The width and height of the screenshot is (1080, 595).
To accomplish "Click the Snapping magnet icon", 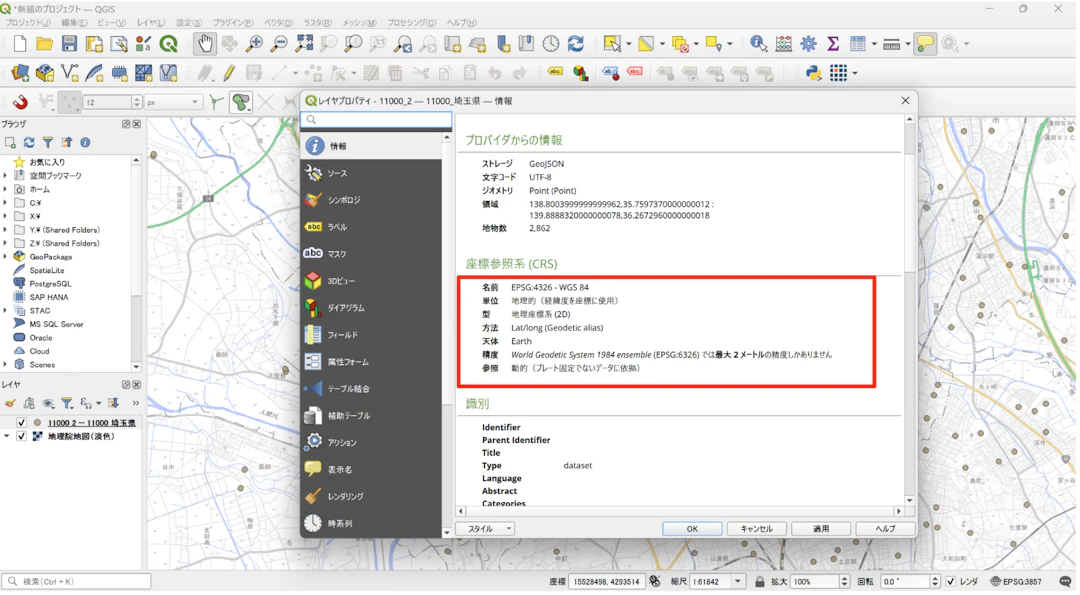I will click(x=21, y=103).
